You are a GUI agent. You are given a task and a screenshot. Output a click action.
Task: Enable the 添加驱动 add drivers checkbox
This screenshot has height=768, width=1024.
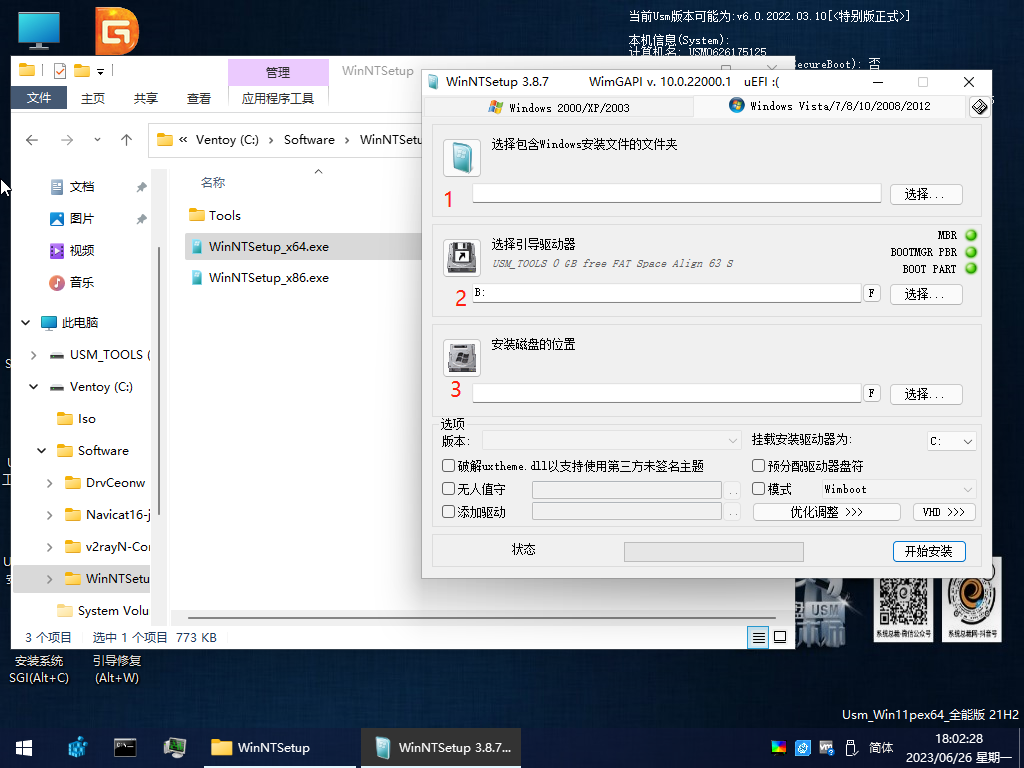coord(449,511)
